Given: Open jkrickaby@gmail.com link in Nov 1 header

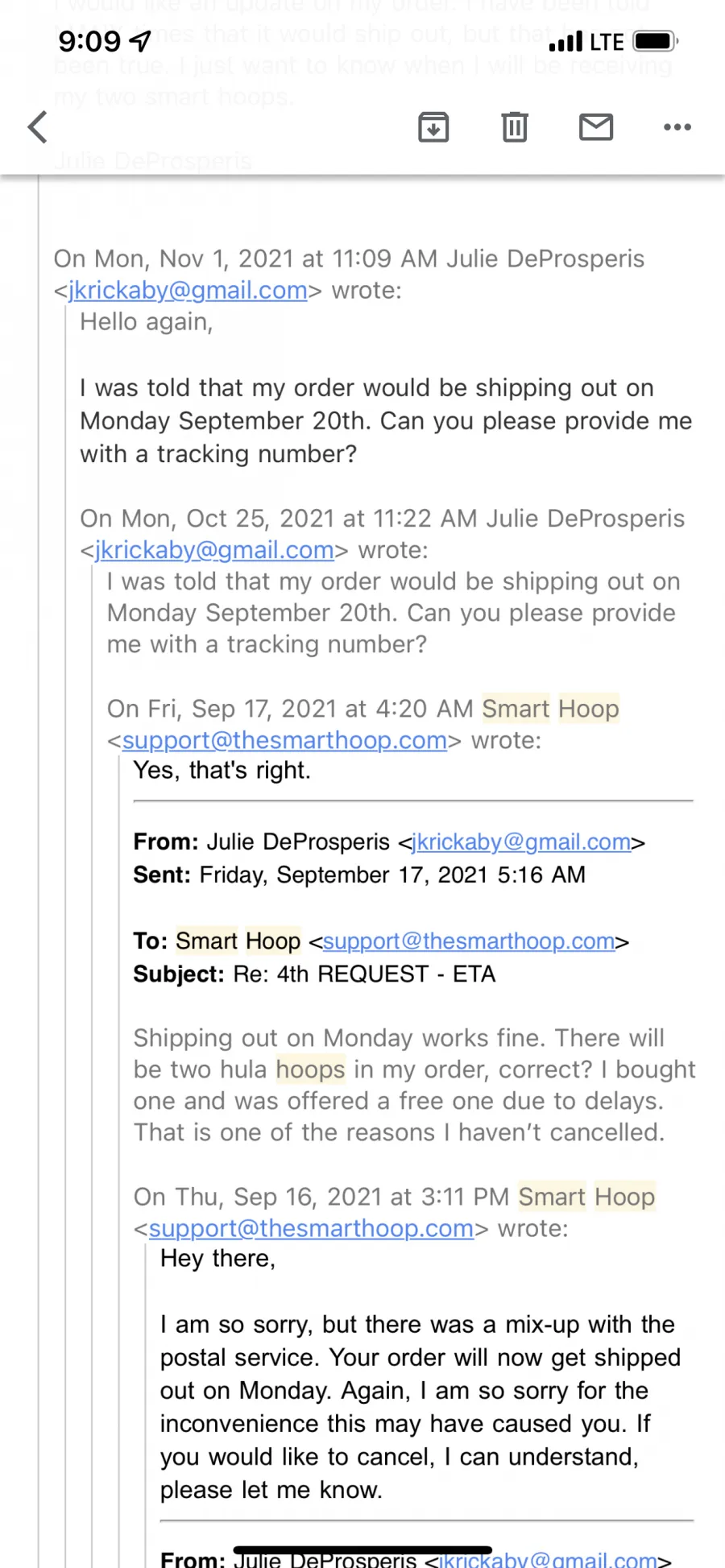Looking at the screenshot, I should coord(188,290).
